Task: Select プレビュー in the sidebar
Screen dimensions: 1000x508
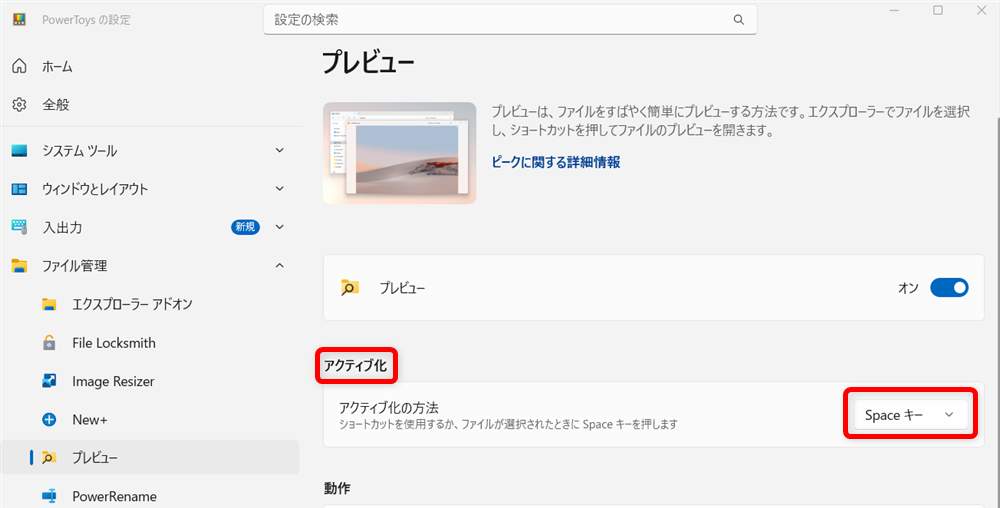Action: (x=150, y=458)
